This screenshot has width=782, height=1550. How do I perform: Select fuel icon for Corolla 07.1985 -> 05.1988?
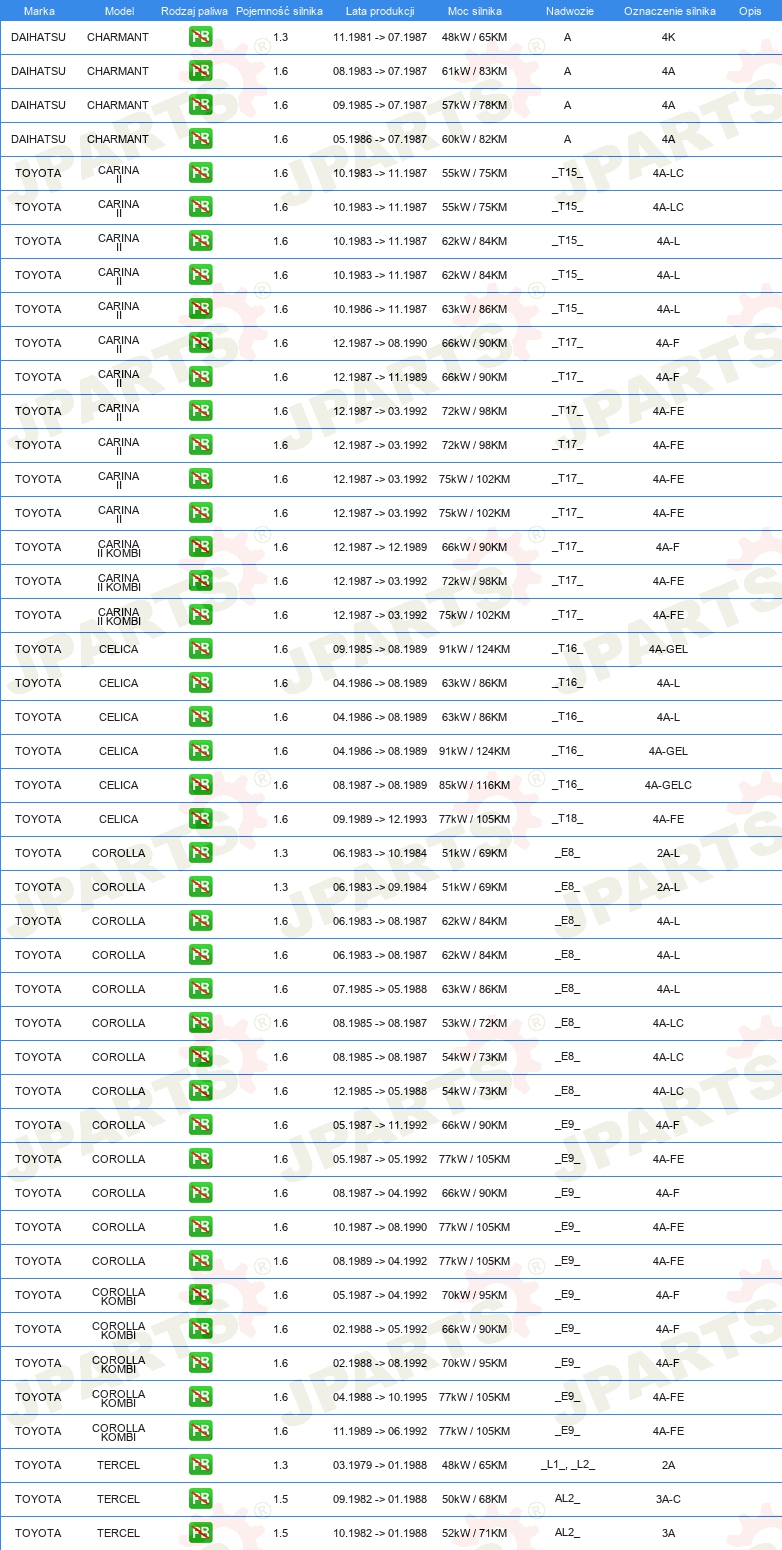pyautogui.click(x=200, y=989)
